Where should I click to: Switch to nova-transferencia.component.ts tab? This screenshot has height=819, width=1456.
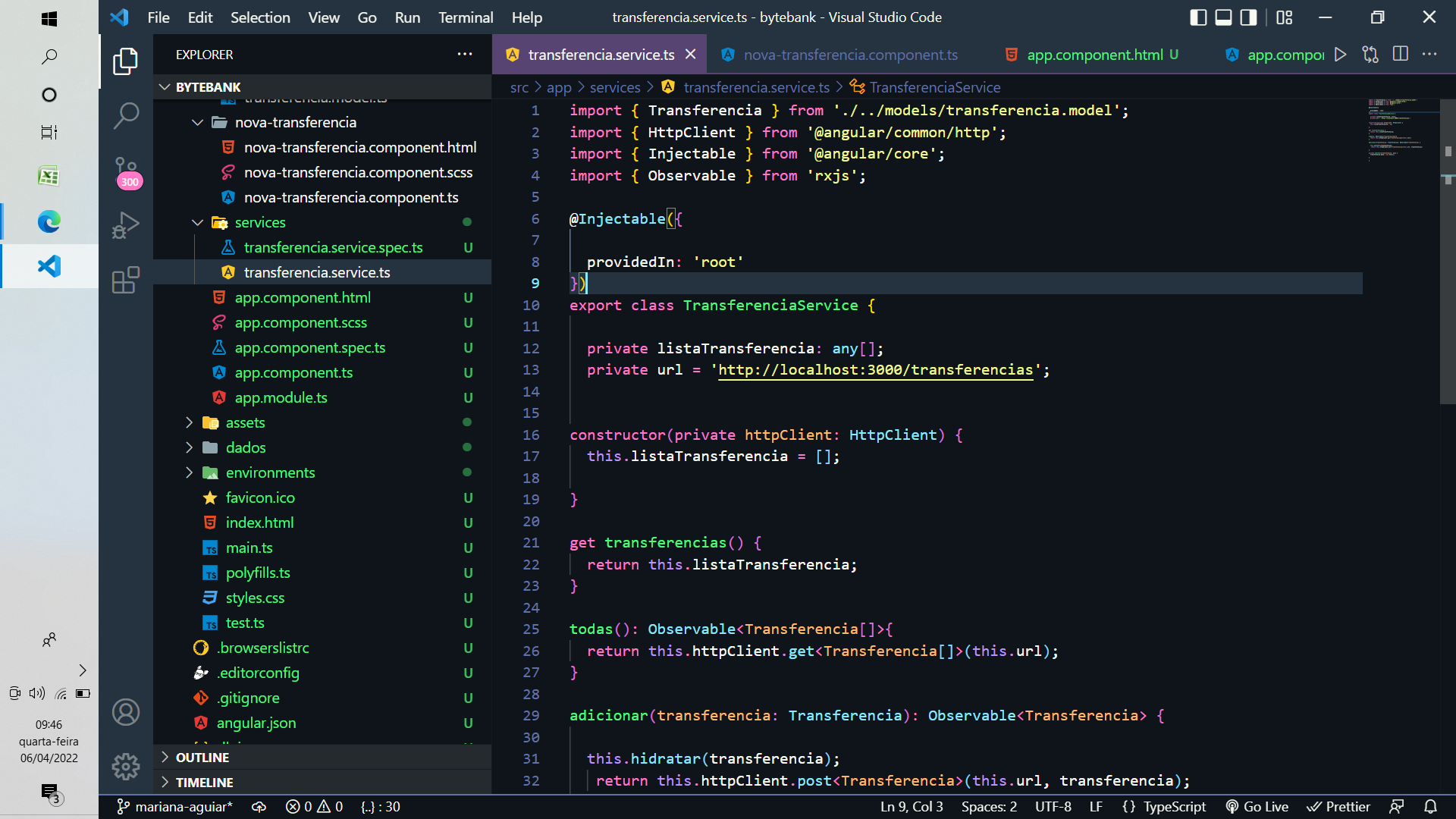tap(849, 55)
